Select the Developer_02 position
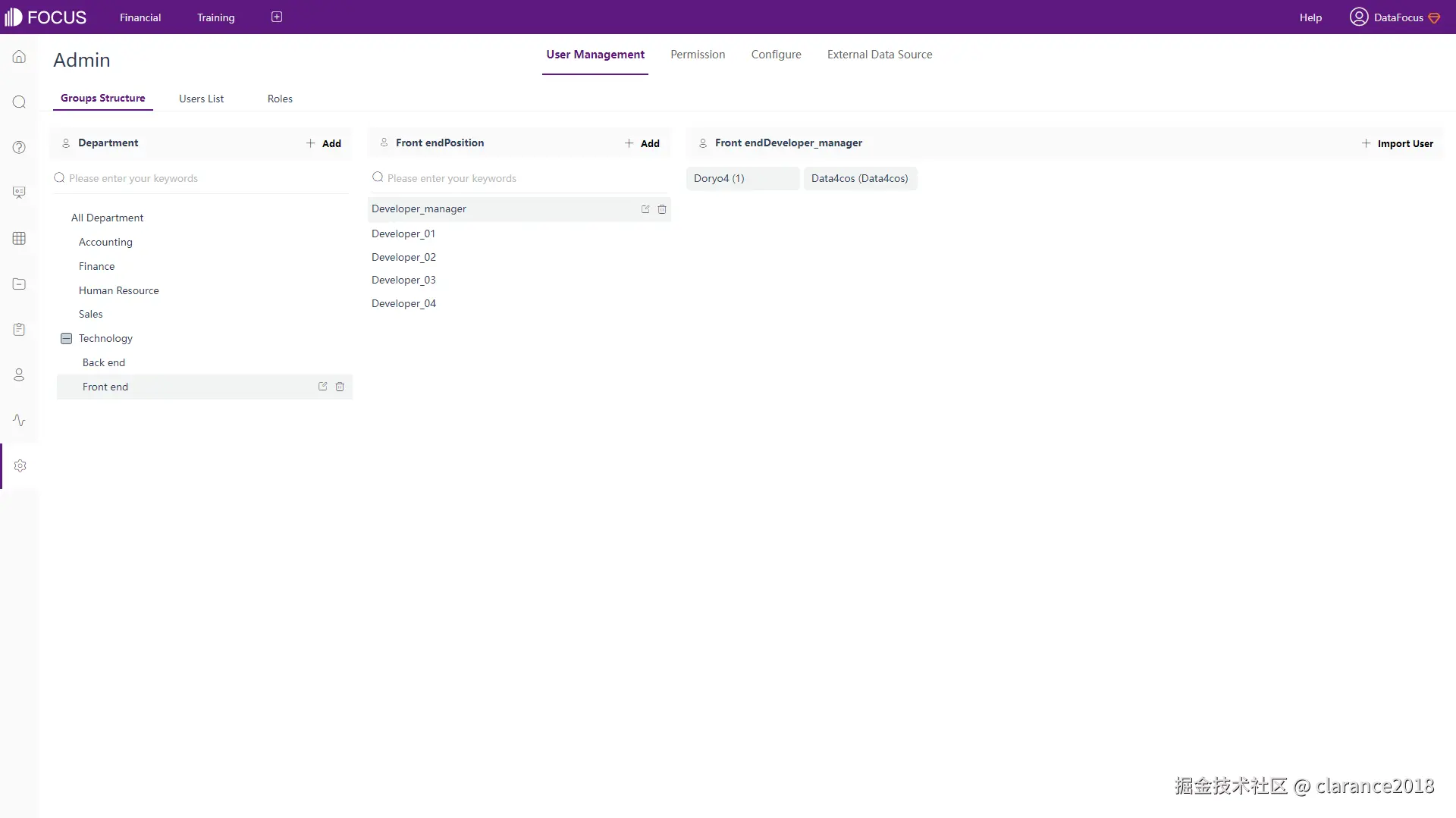 (x=403, y=257)
